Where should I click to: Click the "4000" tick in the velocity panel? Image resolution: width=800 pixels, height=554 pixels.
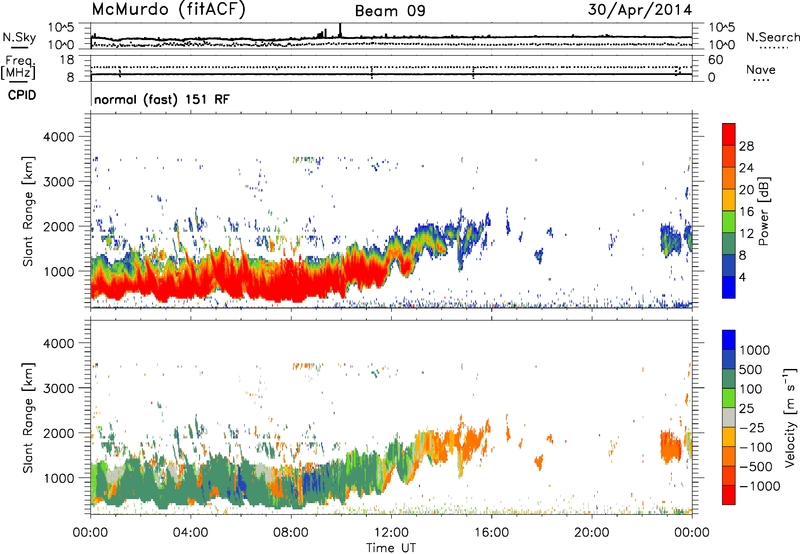(x=59, y=343)
